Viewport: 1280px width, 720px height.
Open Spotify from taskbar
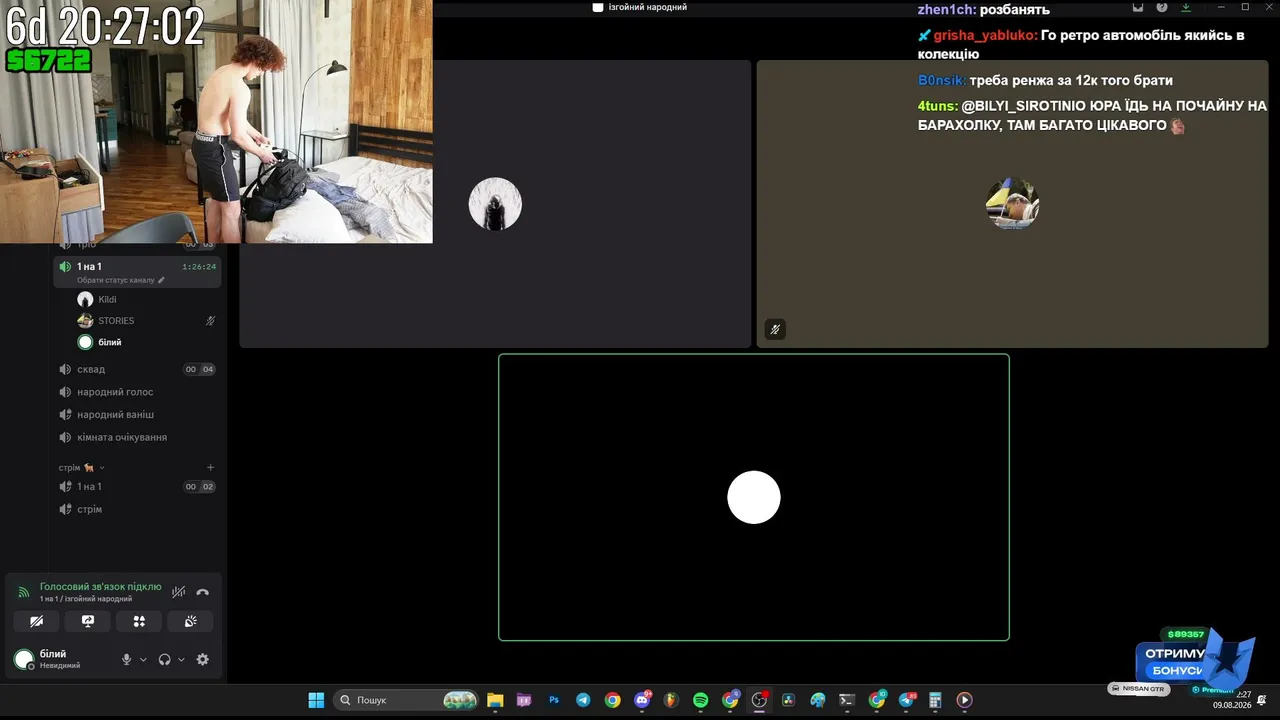(700, 700)
